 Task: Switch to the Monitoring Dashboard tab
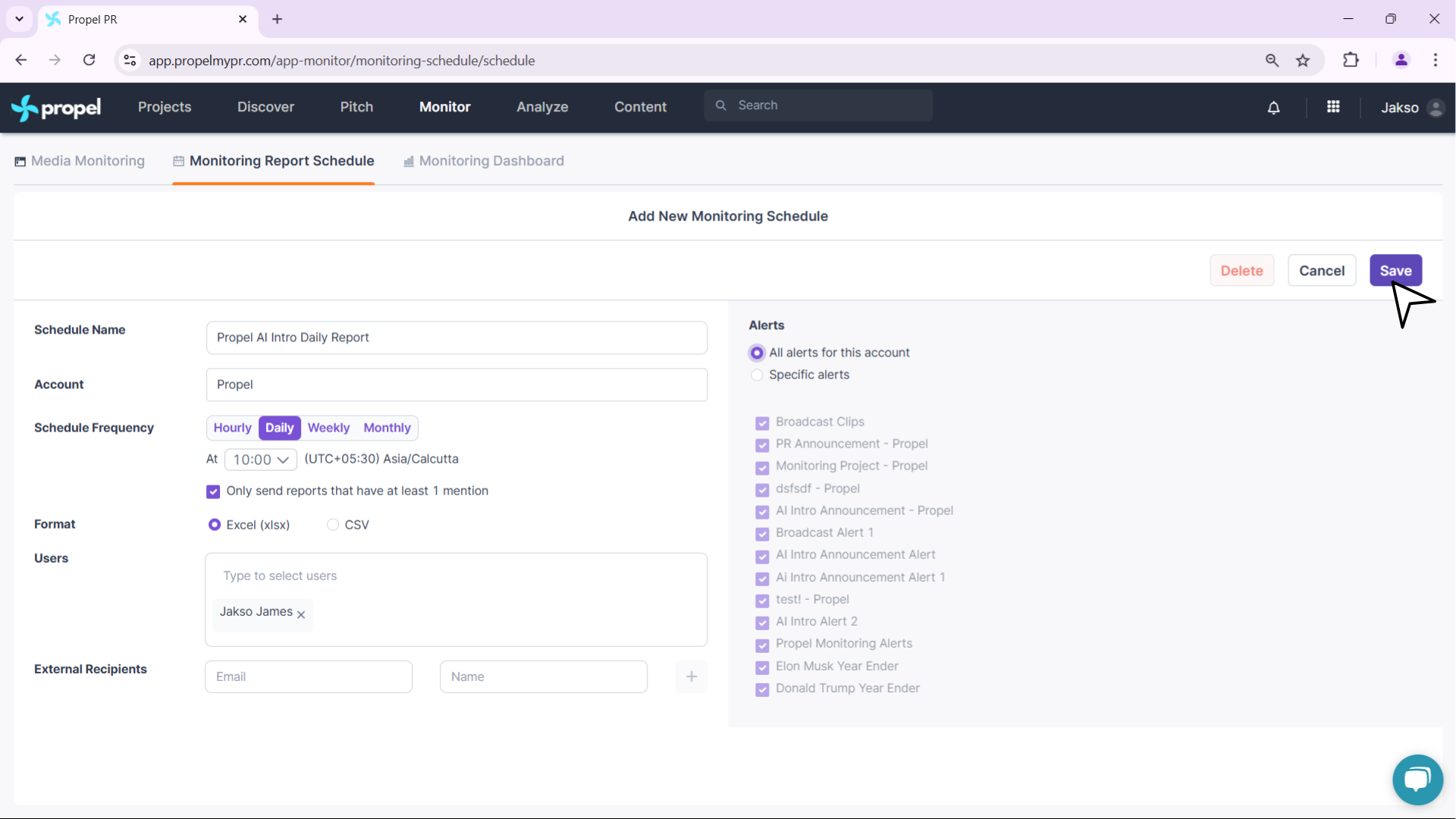[484, 161]
